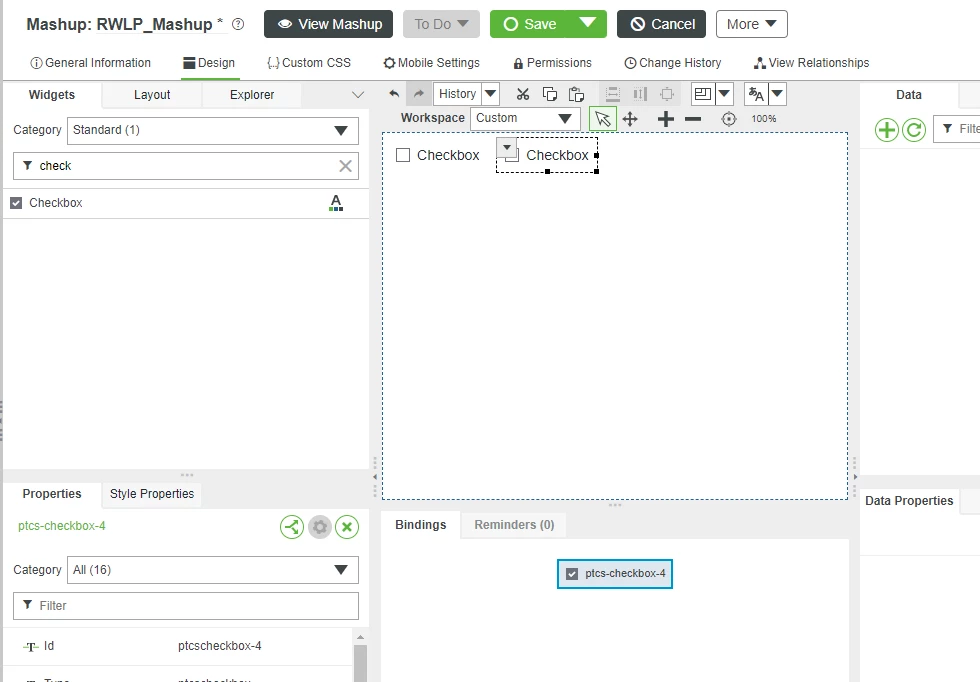The height and width of the screenshot is (682, 980).
Task: Click the ptcs-checkbox-4 green title link
Action: point(62,526)
